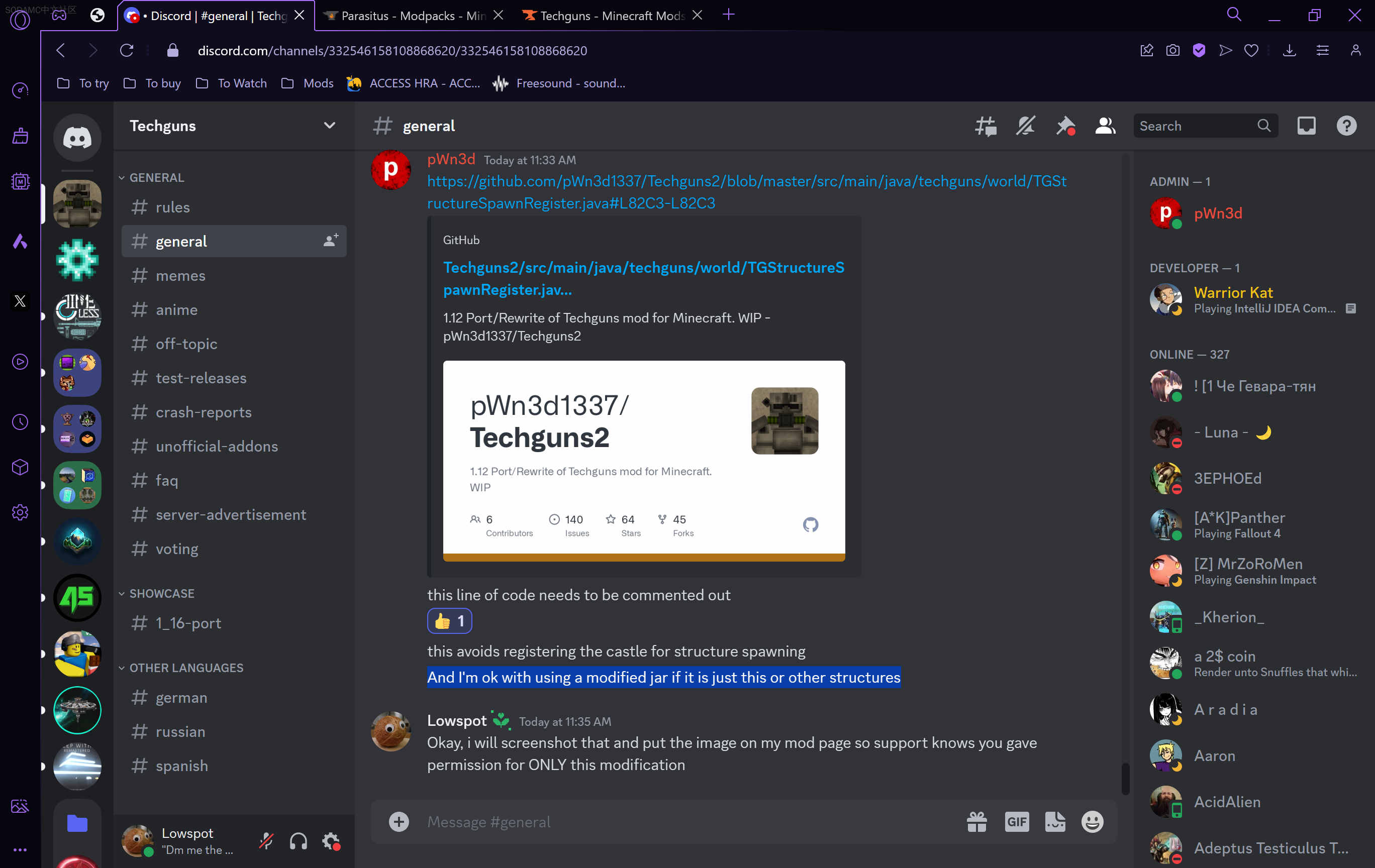Viewport: 1375px width, 868px height.
Task: Open the gift Nitro icon
Action: coord(977,822)
